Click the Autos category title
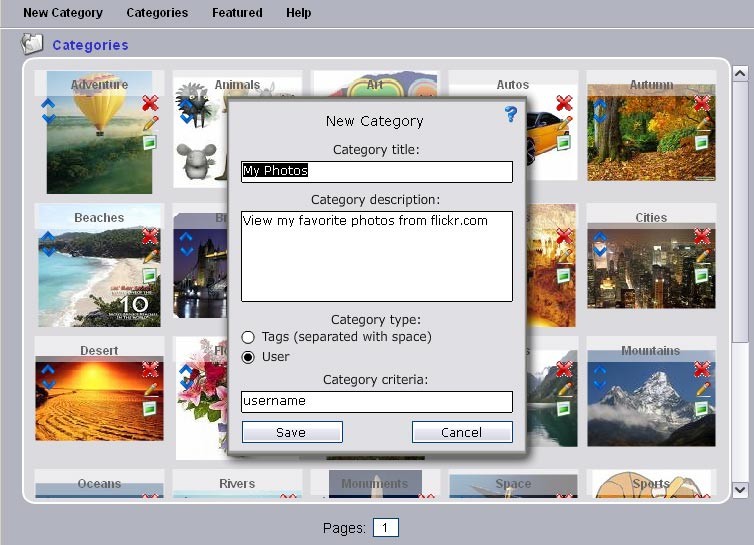 [513, 85]
